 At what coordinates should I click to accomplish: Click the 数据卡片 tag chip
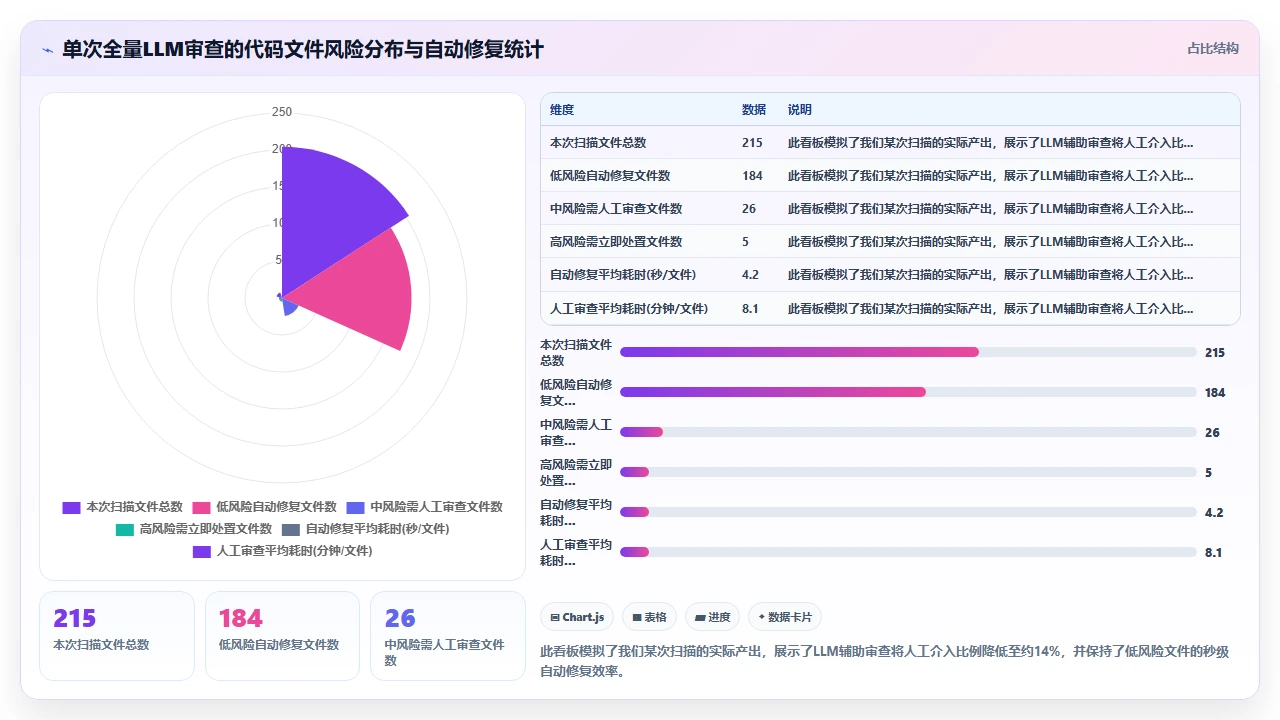(x=785, y=617)
